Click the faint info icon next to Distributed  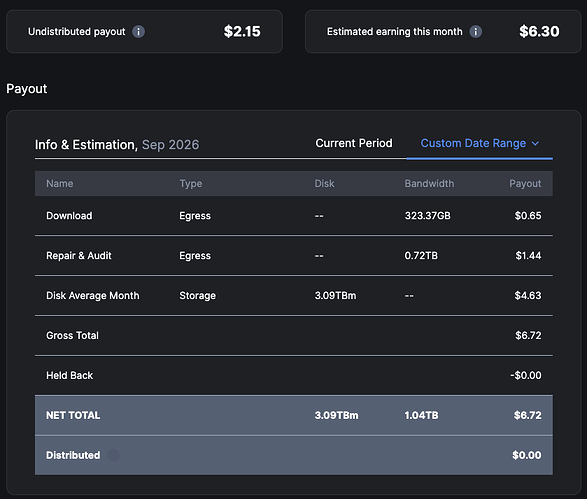pyautogui.click(x=113, y=455)
